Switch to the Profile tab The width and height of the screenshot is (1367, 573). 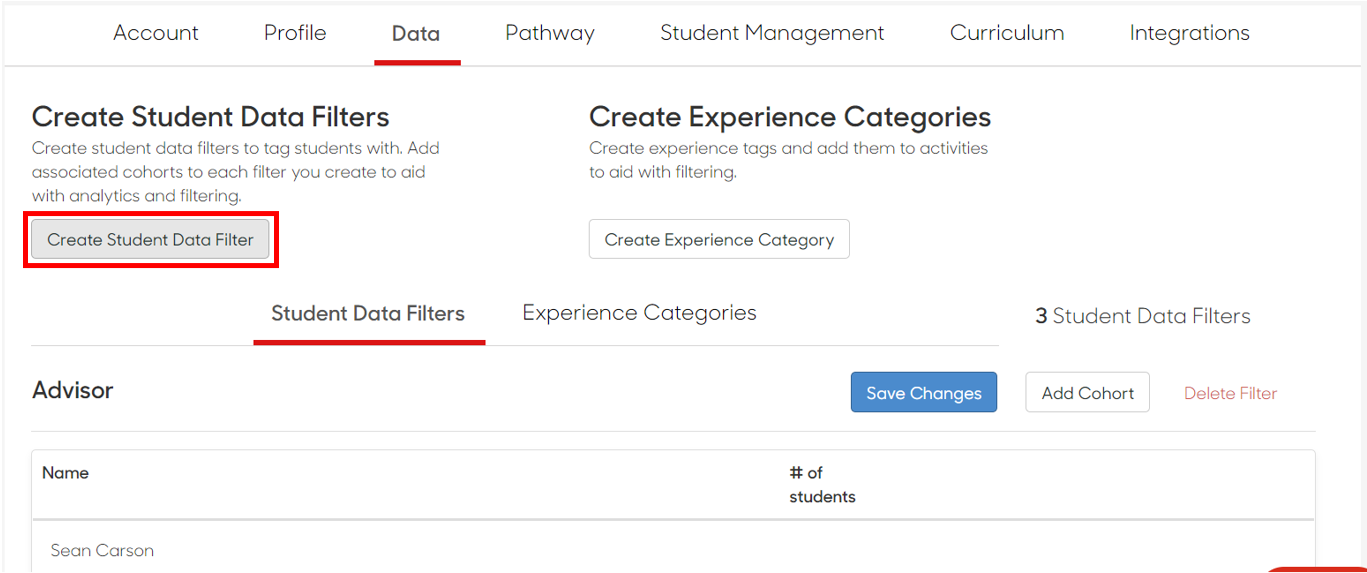(295, 33)
